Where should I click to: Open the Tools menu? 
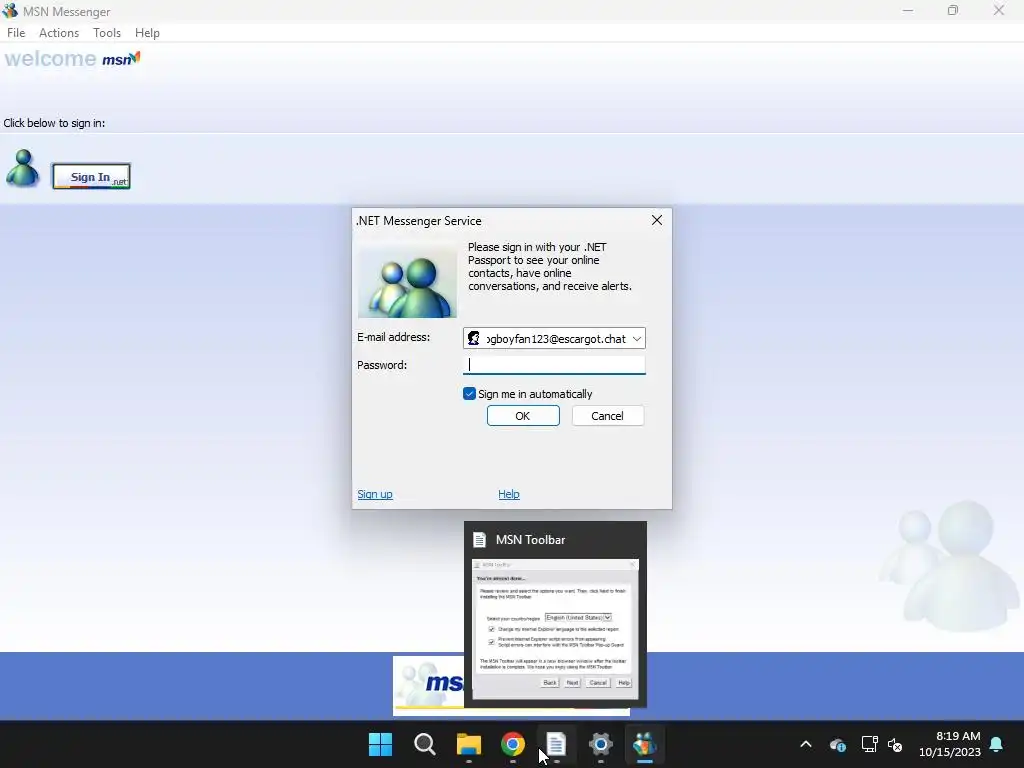pos(106,33)
